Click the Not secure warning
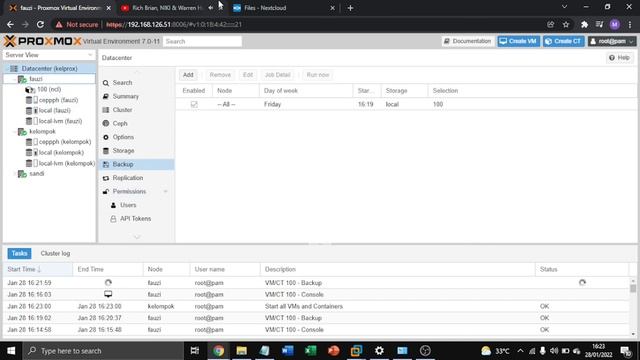The image size is (640, 360). [x=77, y=24]
